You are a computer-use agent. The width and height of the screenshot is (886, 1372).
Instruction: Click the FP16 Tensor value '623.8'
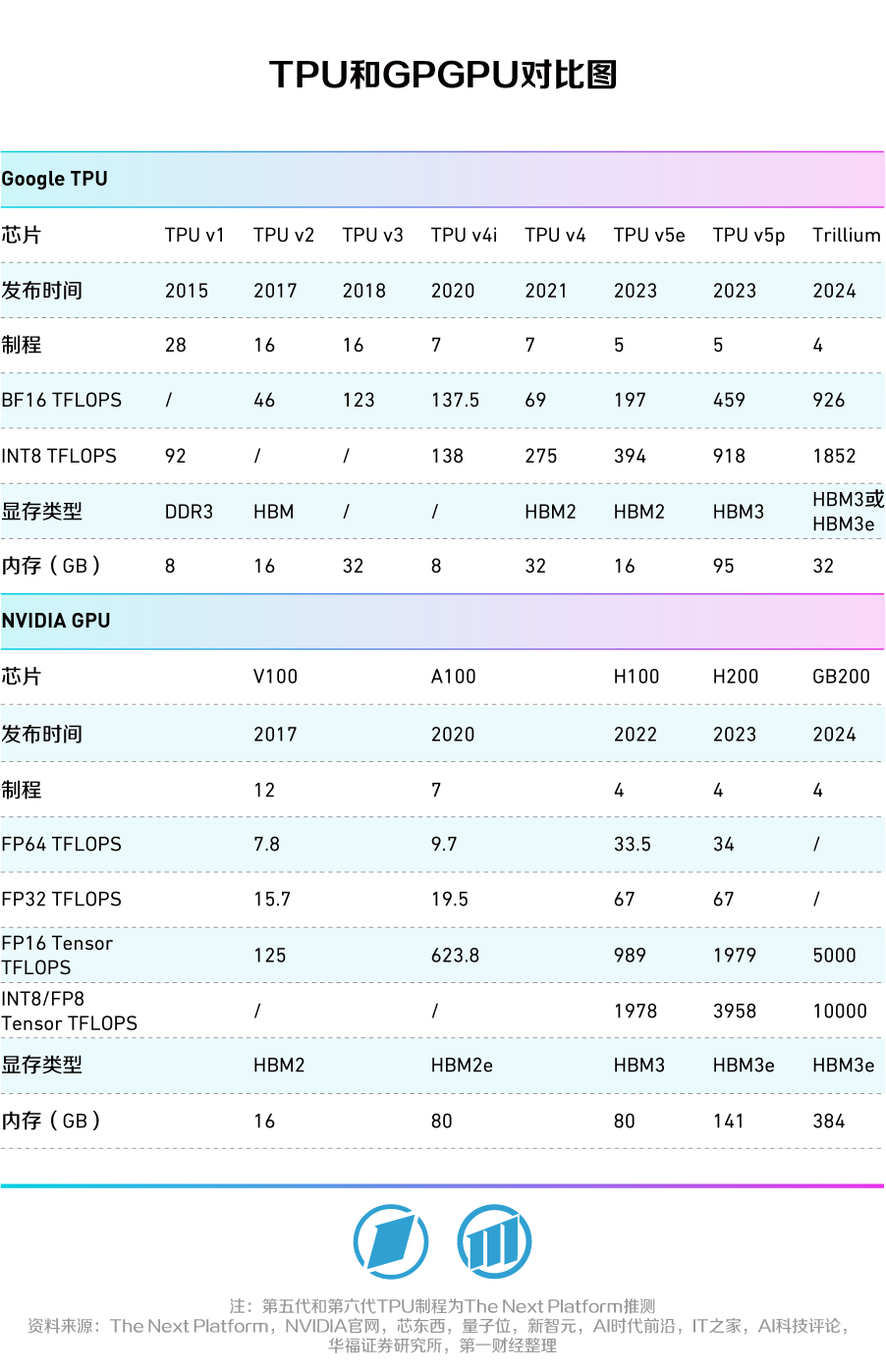coord(455,955)
